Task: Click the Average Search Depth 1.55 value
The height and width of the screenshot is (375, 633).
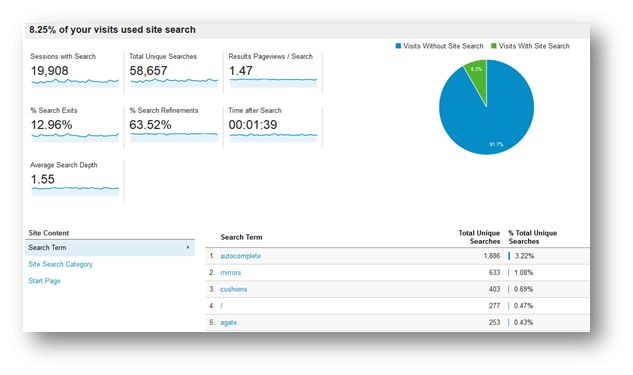Action: point(43,180)
